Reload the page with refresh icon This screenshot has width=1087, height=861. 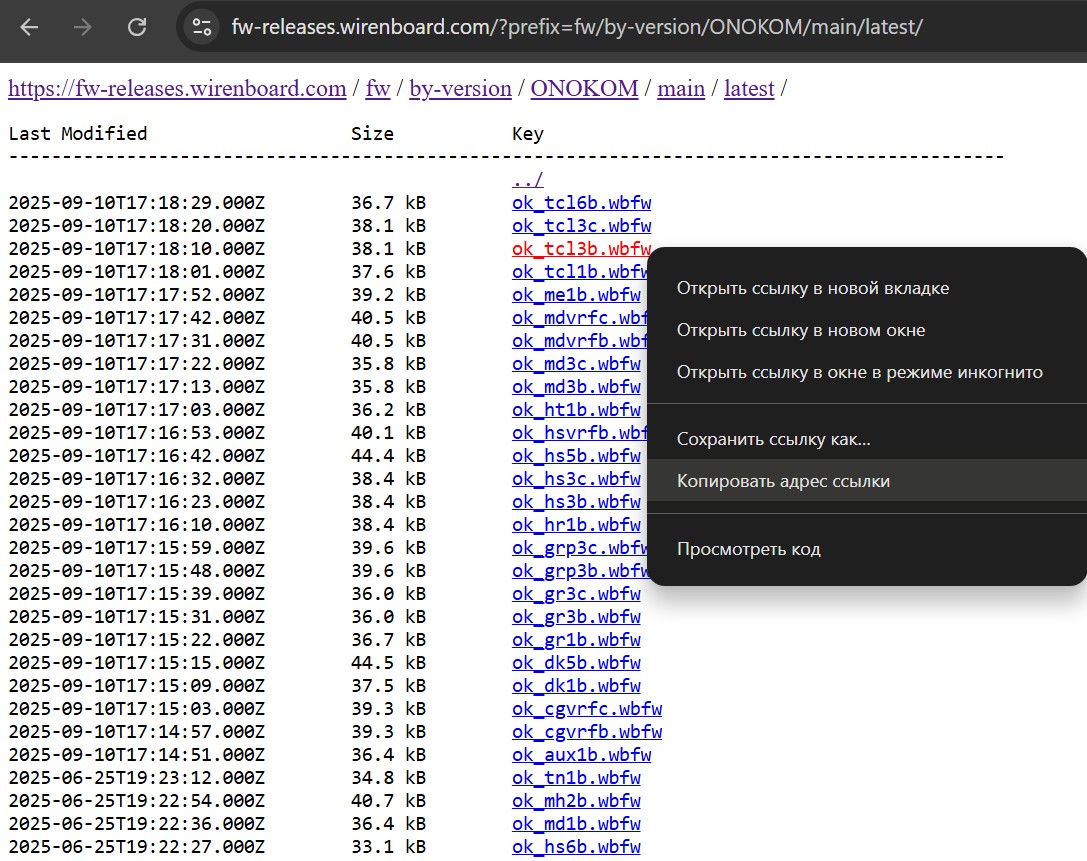tap(137, 27)
